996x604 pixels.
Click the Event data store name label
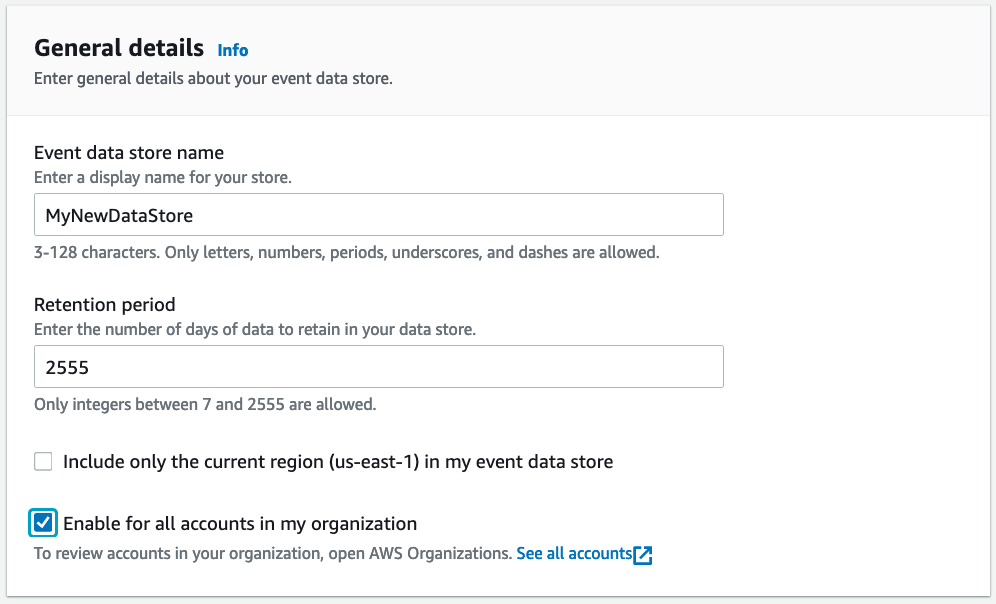(128, 152)
